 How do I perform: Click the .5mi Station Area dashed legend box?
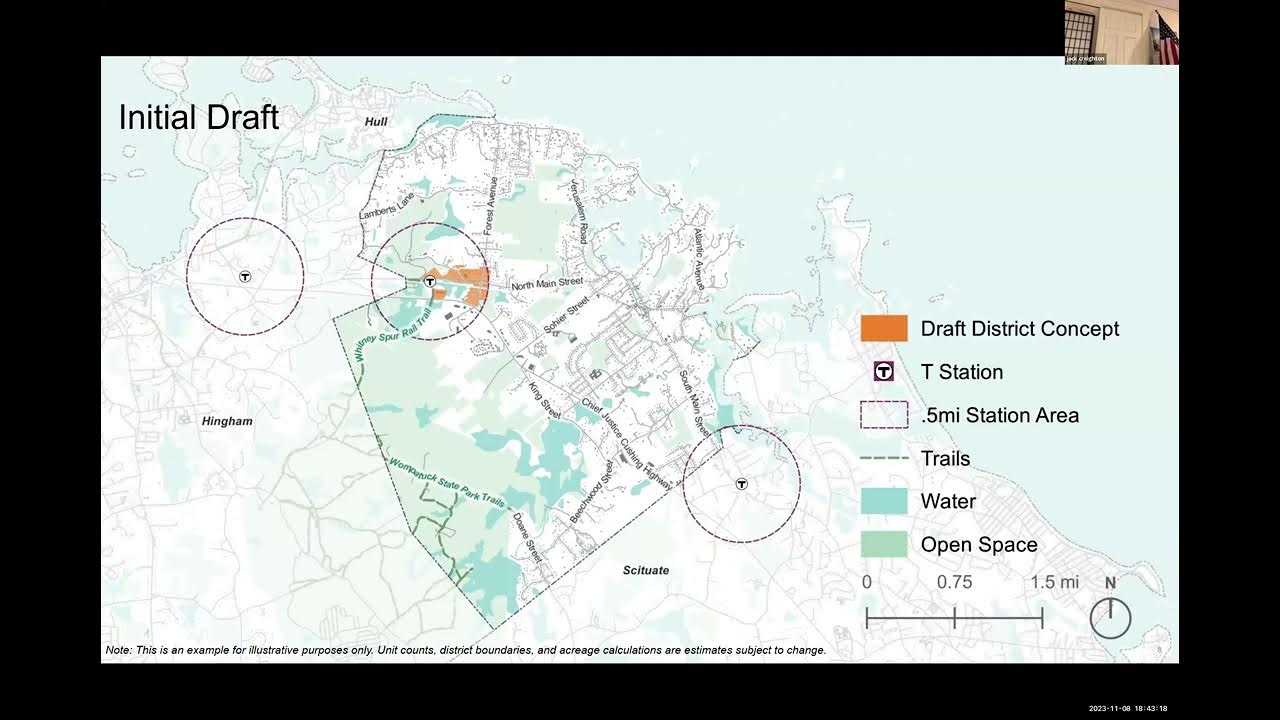click(884, 415)
